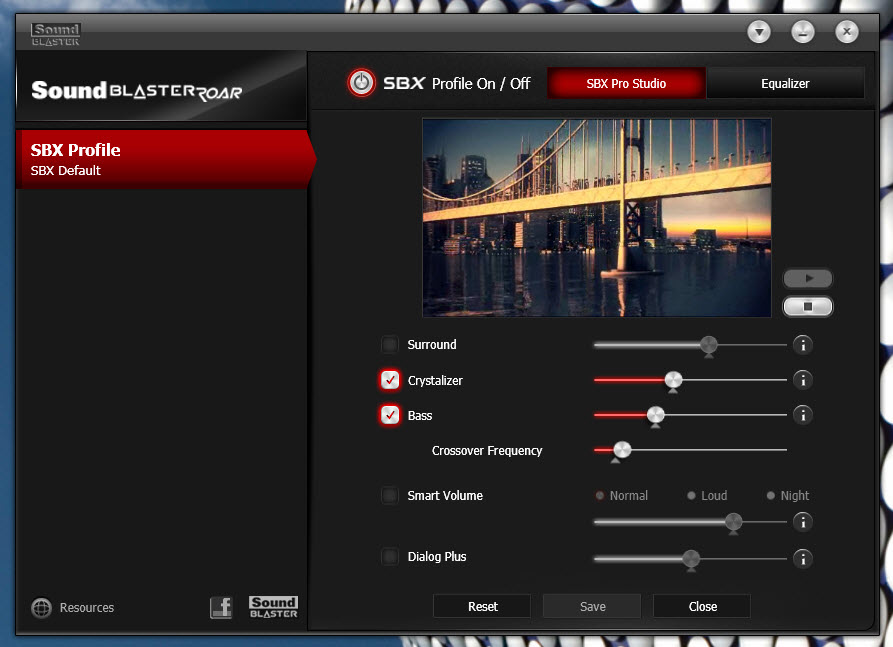Open the Resources link
The height and width of the screenshot is (647, 893).
[x=87, y=608]
